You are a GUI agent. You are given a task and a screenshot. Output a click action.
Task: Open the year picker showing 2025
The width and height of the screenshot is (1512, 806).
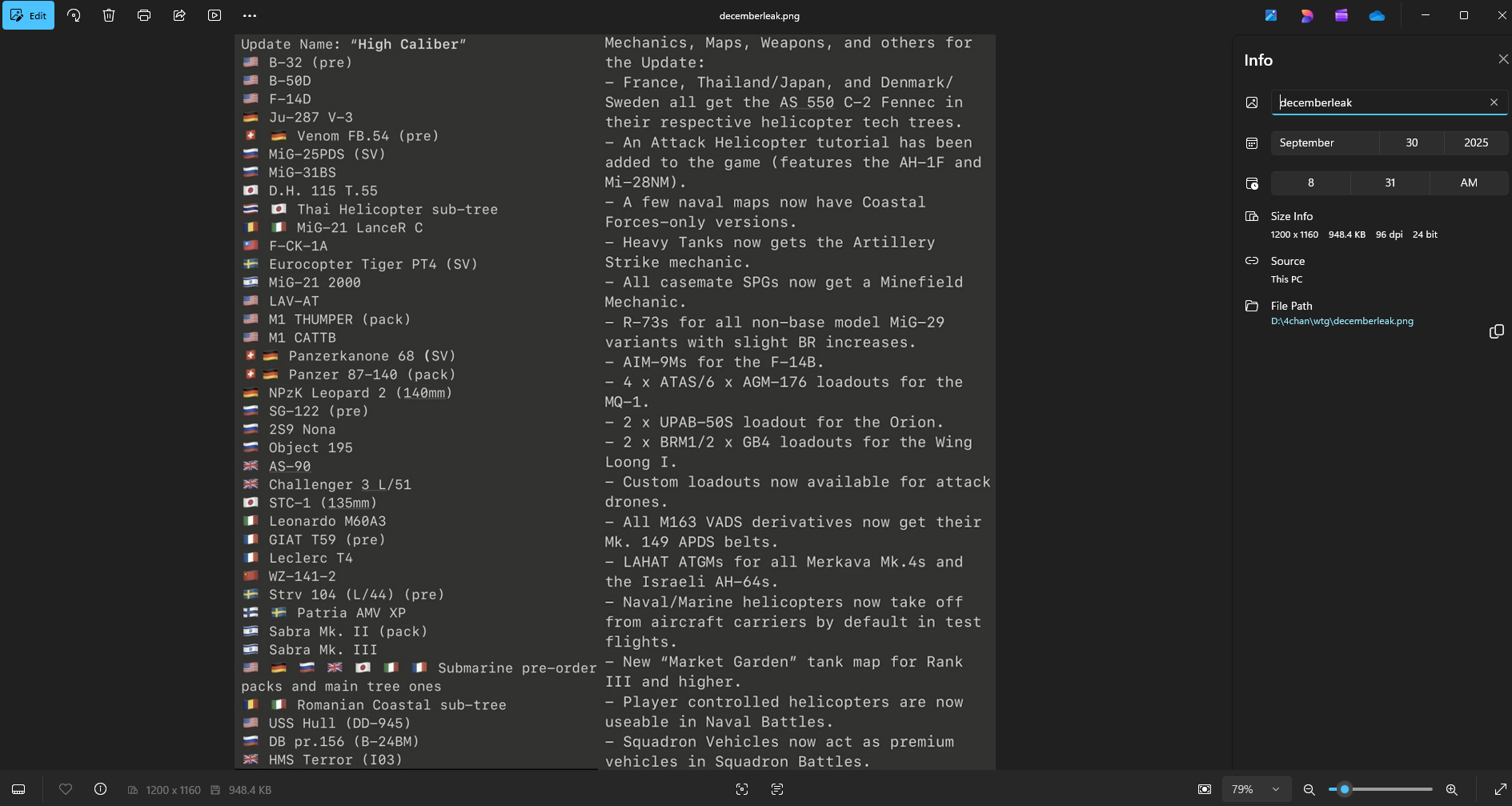pos(1476,142)
